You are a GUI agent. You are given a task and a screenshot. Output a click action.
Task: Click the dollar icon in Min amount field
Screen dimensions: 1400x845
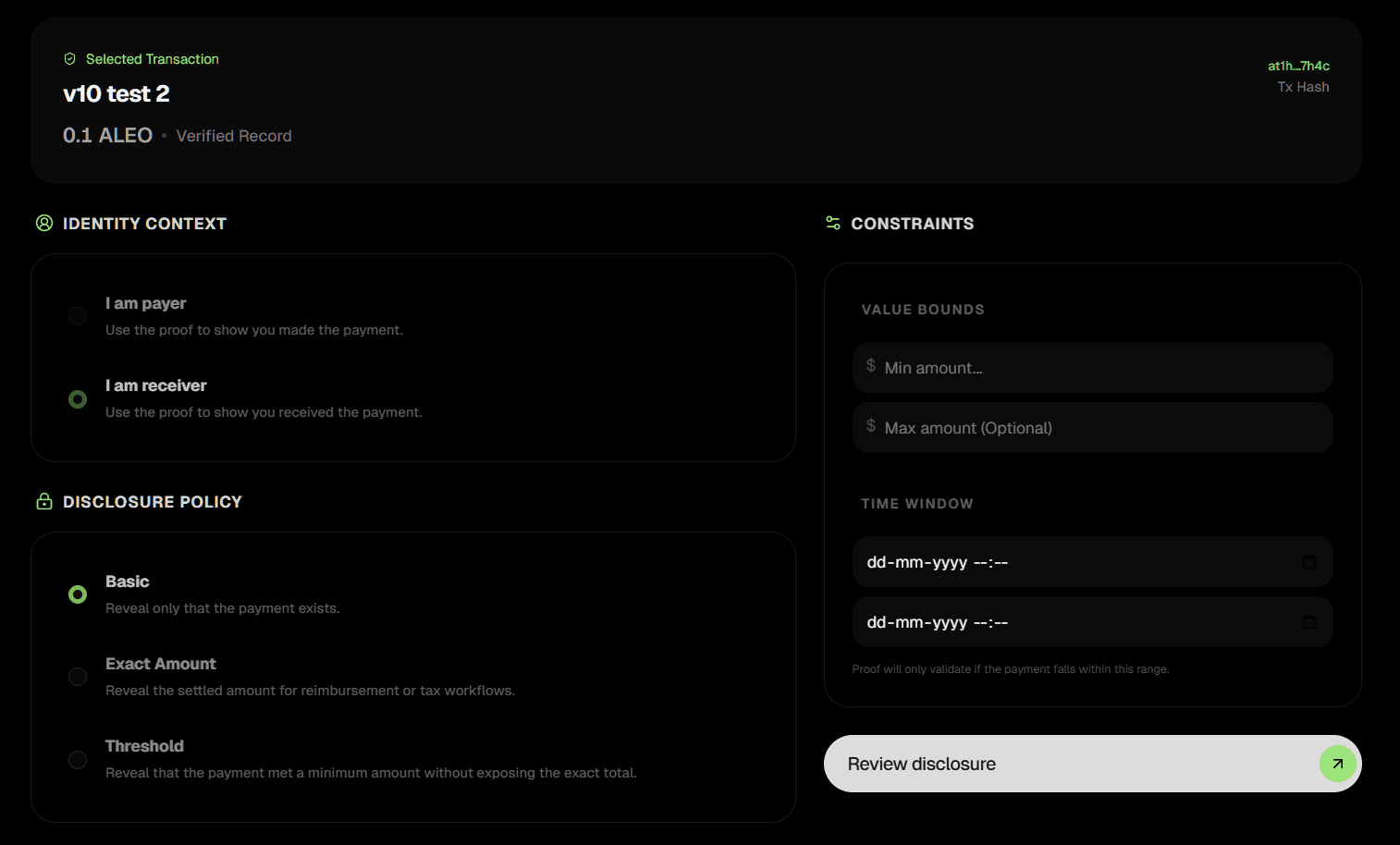pyautogui.click(x=871, y=366)
